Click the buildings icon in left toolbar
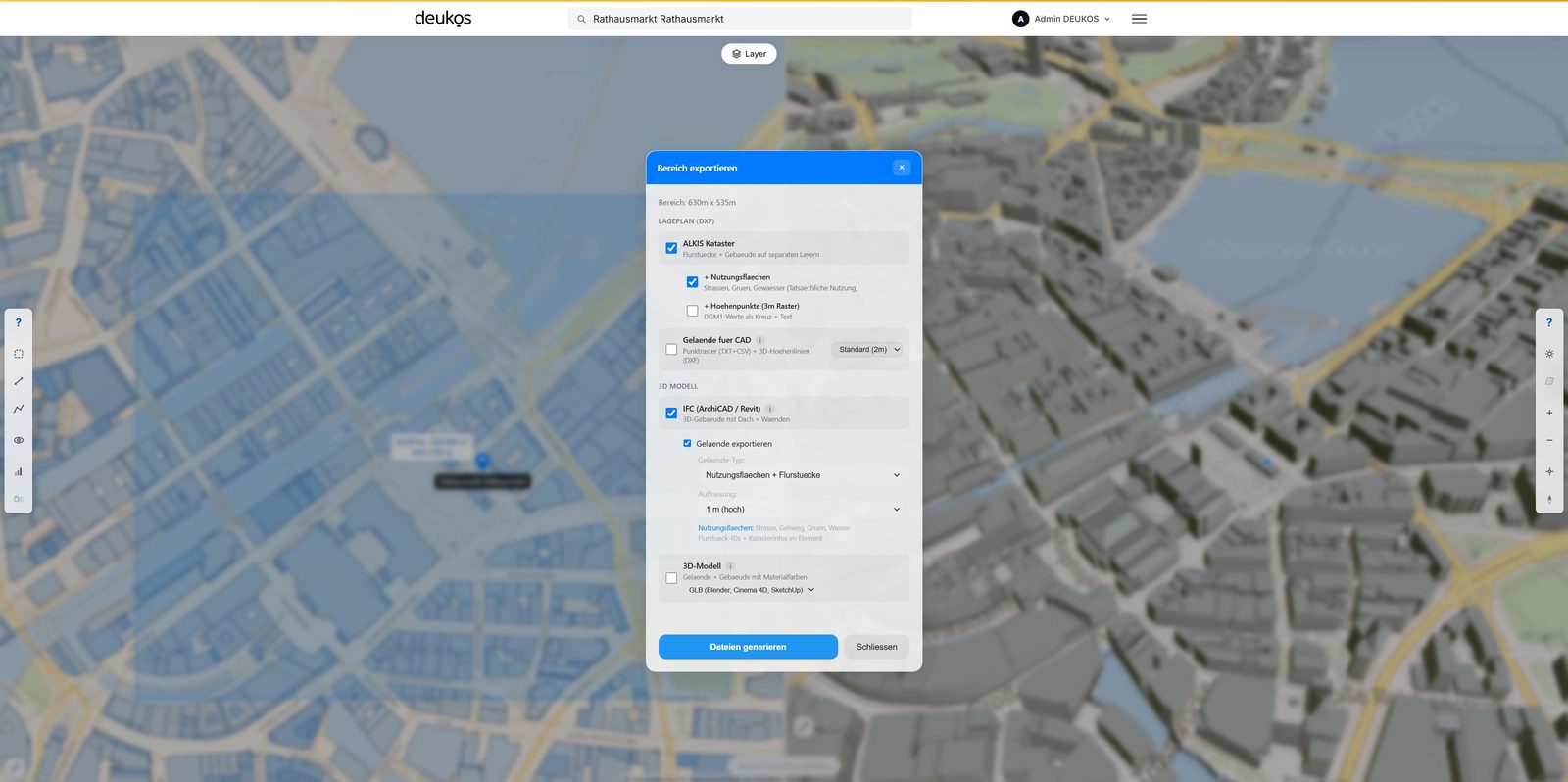1568x782 pixels. (x=18, y=499)
